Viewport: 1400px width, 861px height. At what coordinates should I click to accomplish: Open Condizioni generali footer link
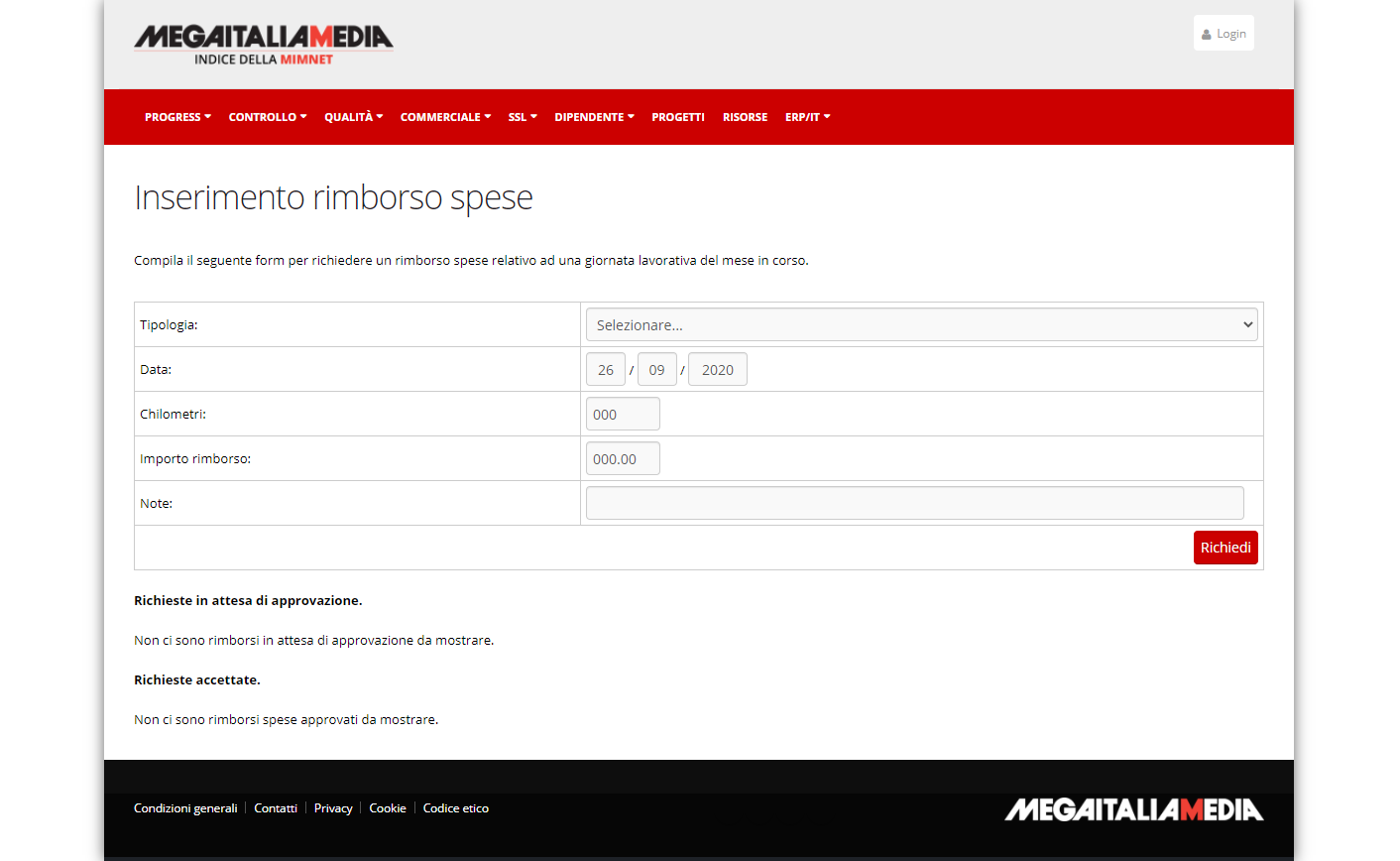pyautogui.click(x=185, y=808)
